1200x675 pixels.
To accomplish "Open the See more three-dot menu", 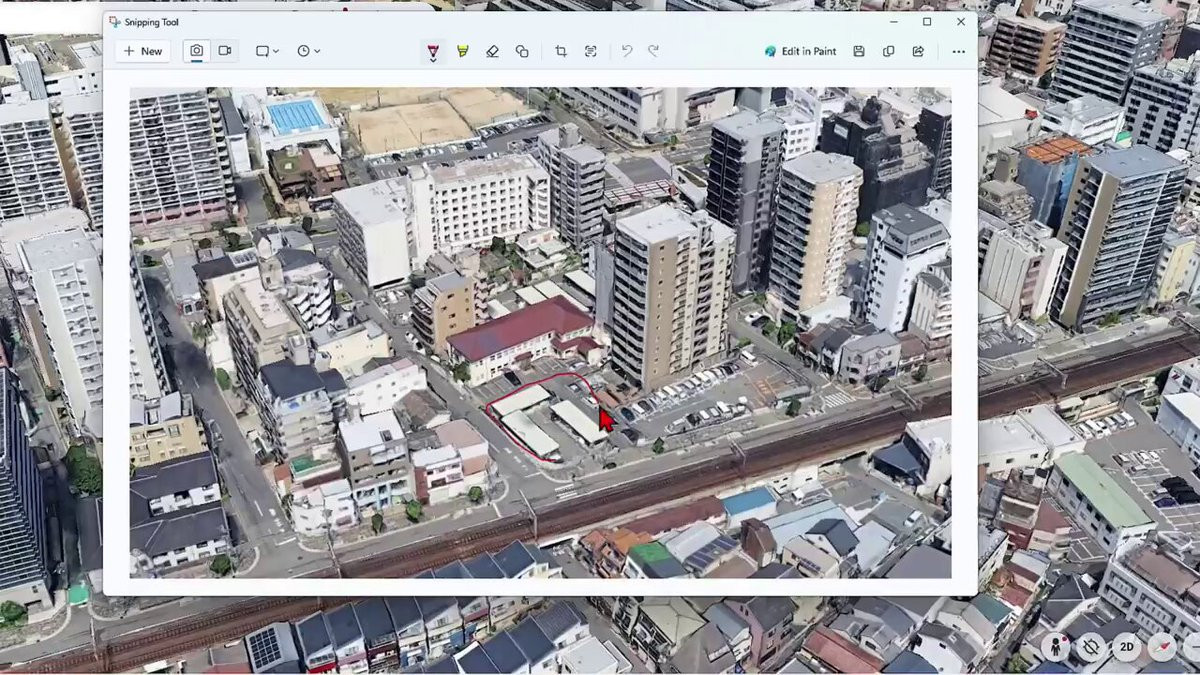I will point(958,51).
